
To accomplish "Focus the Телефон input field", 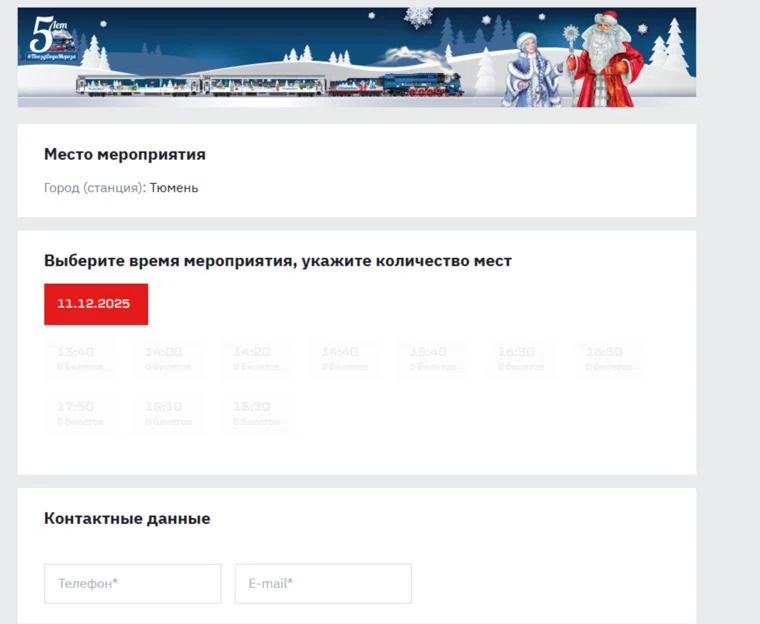I will [x=133, y=584].
